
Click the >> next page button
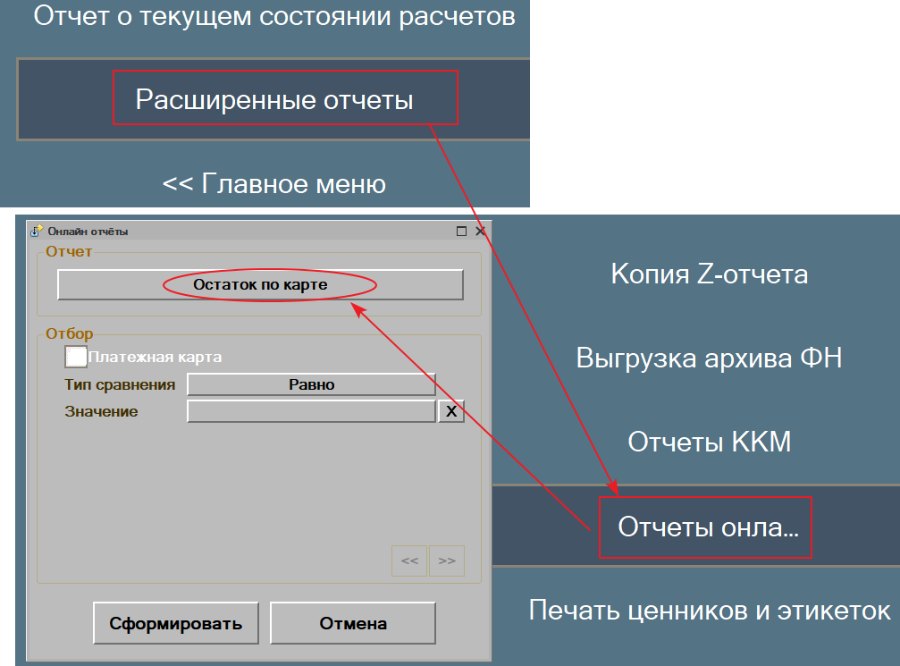click(447, 560)
